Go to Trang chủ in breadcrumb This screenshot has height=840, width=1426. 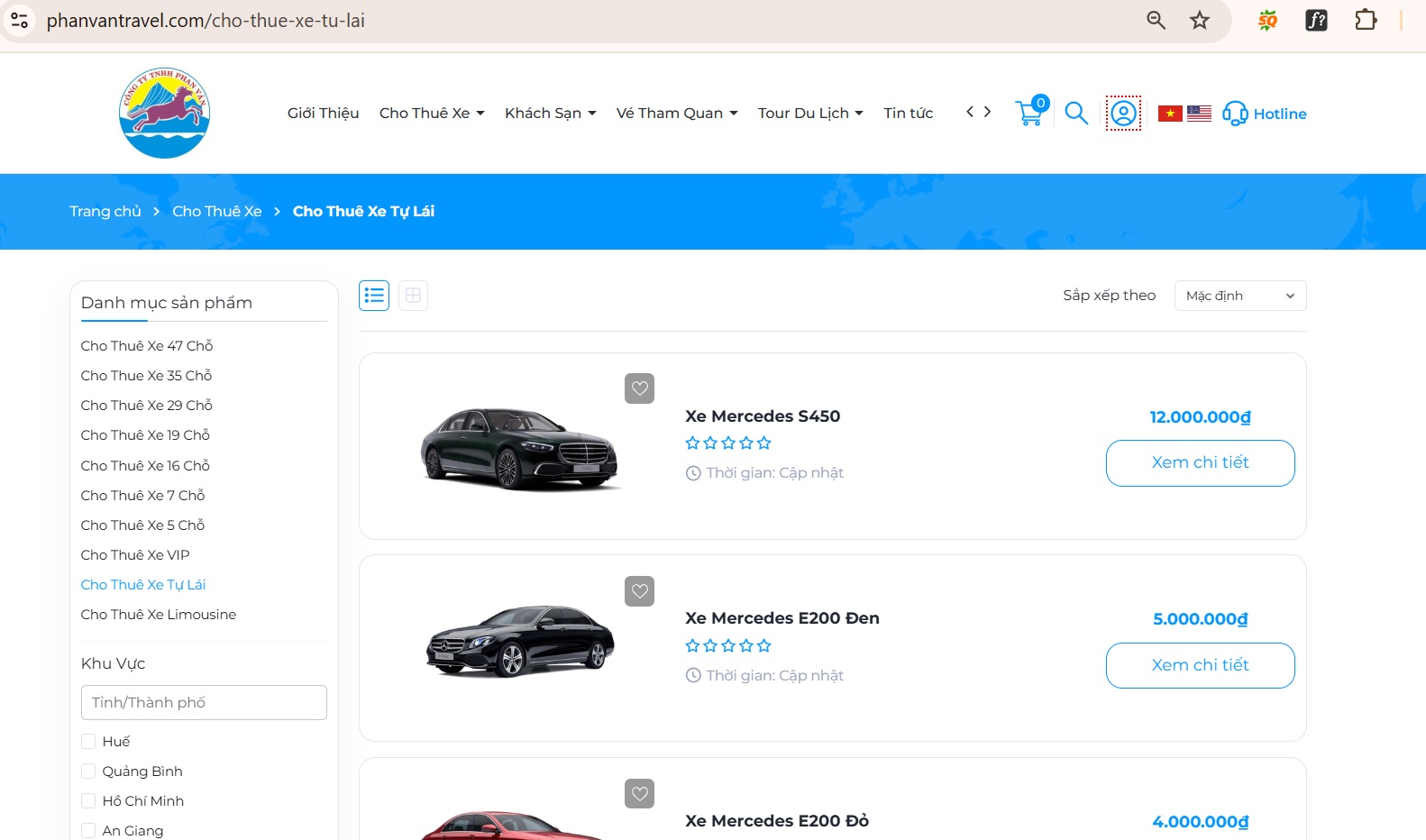(105, 211)
